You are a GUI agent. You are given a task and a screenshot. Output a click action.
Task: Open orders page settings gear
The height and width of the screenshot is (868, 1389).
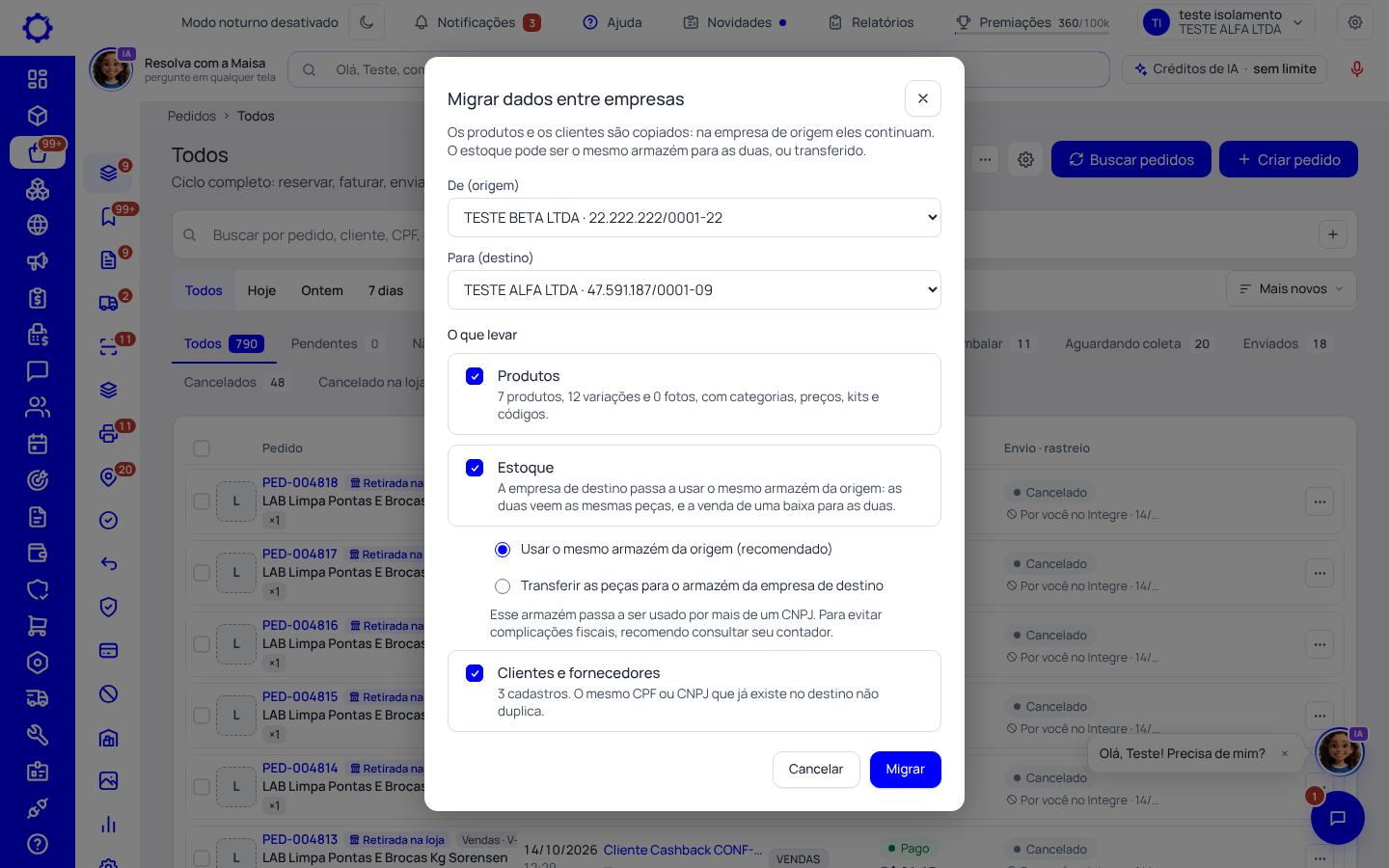(1025, 159)
